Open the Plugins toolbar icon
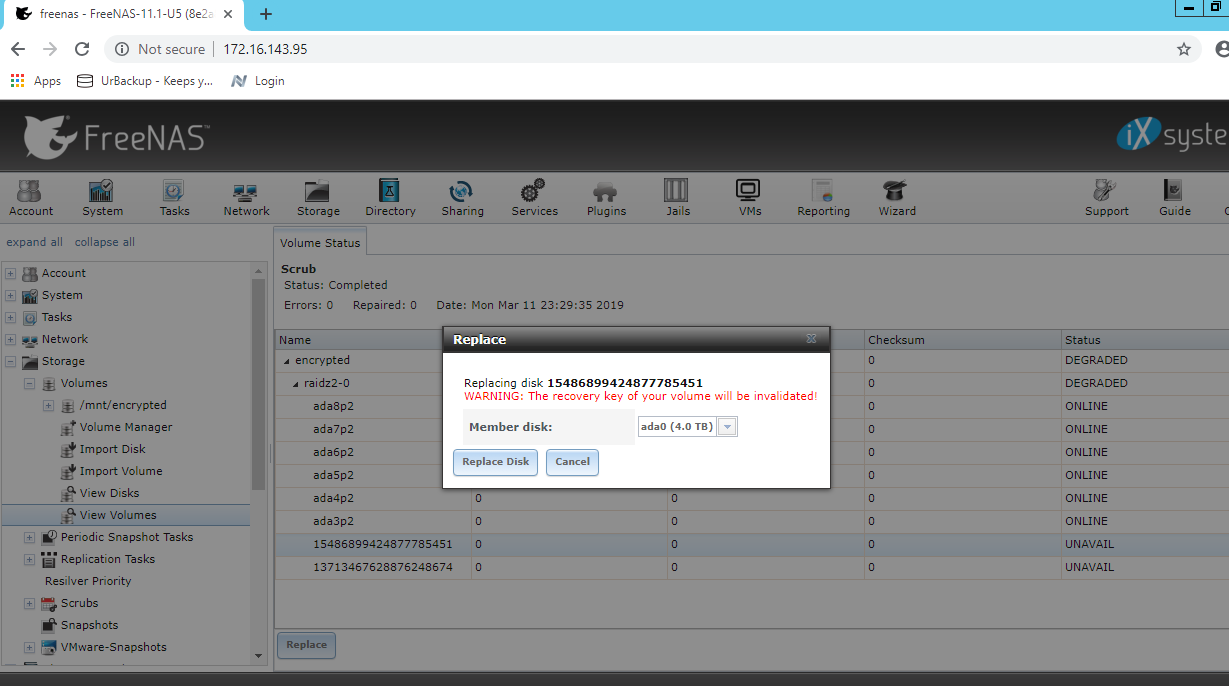This screenshot has width=1229, height=686. 606,198
